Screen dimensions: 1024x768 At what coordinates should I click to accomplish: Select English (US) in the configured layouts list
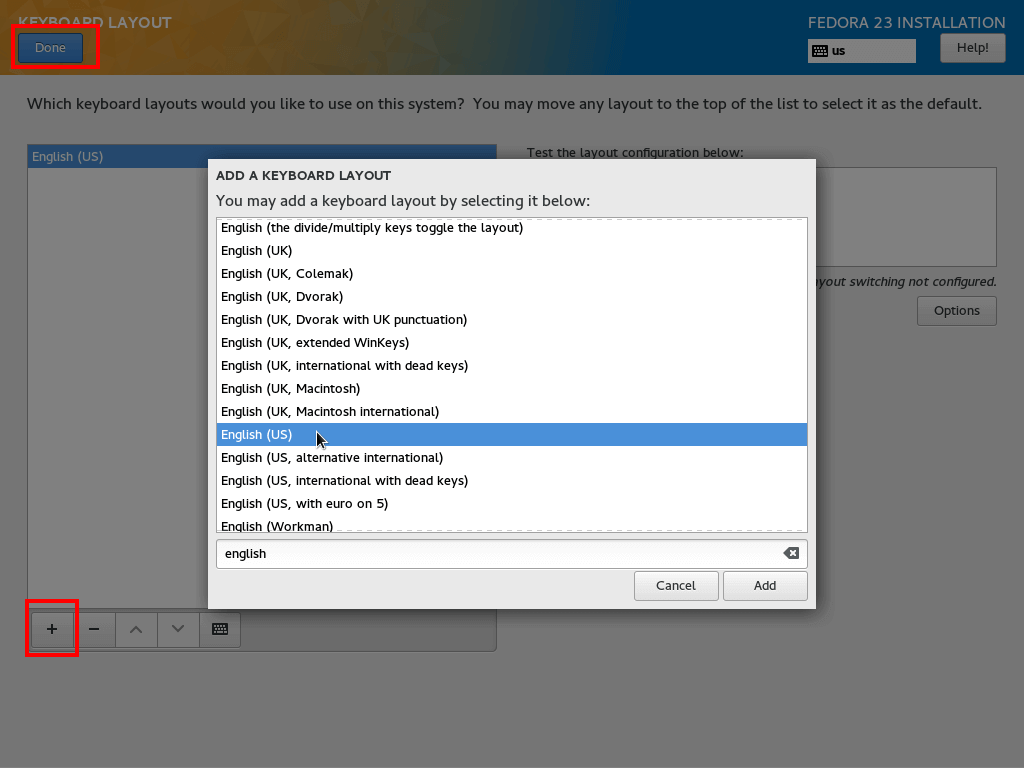click(x=110, y=156)
